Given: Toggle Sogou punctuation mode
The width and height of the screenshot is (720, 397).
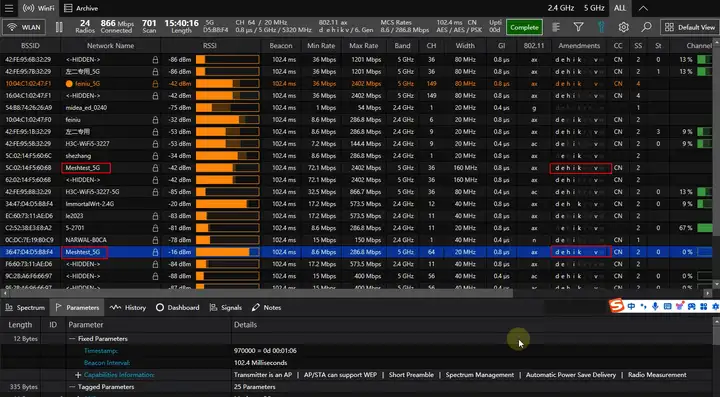Looking at the screenshot, I should (643, 306).
